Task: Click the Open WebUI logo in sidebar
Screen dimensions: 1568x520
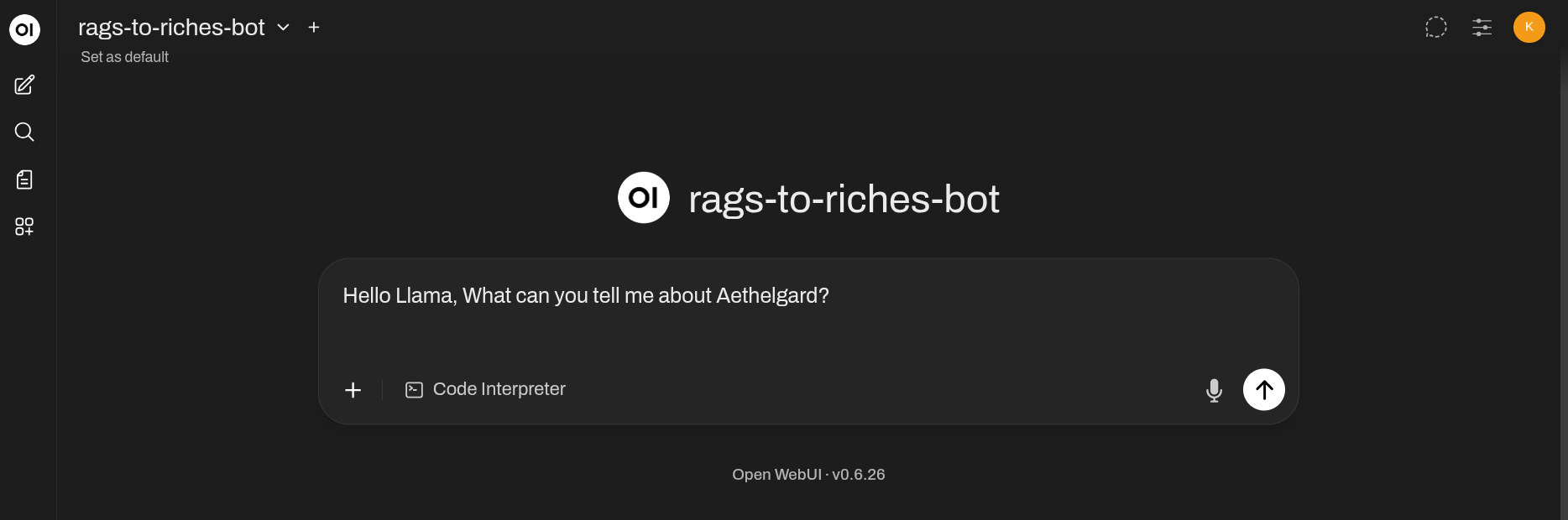Action: click(24, 29)
